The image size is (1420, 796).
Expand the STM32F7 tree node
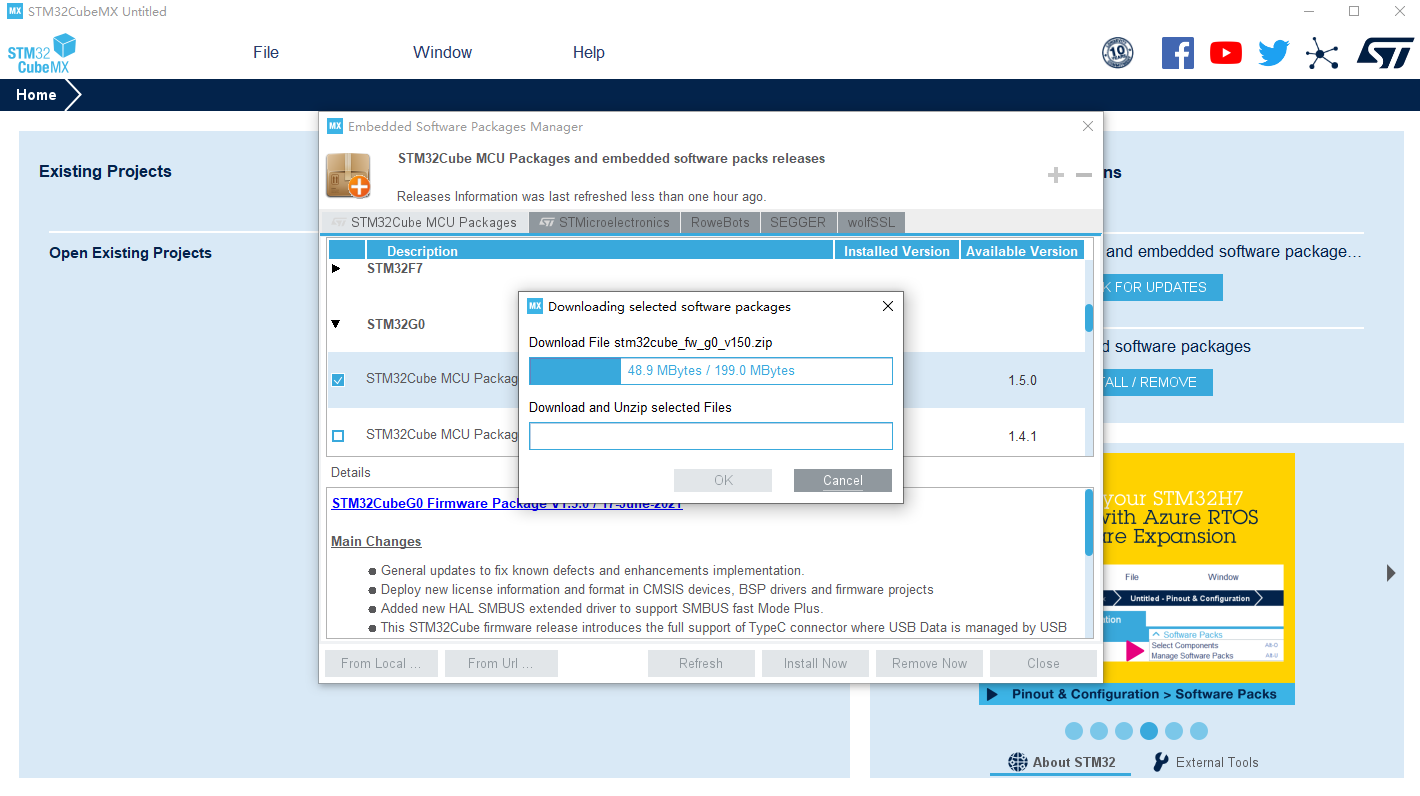tap(336, 268)
